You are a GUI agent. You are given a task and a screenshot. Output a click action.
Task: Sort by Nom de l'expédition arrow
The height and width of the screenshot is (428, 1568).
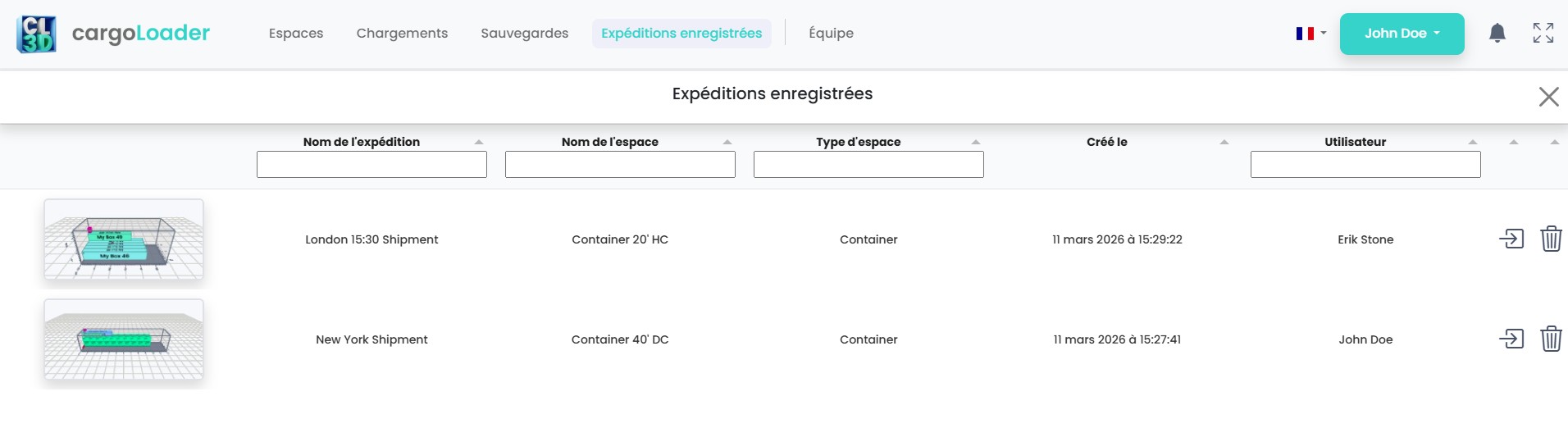(479, 142)
